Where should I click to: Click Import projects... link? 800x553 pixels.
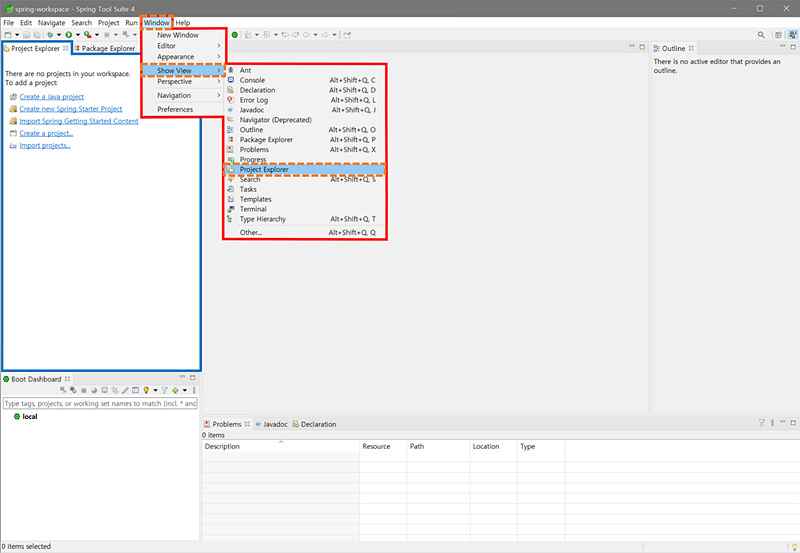[45, 145]
